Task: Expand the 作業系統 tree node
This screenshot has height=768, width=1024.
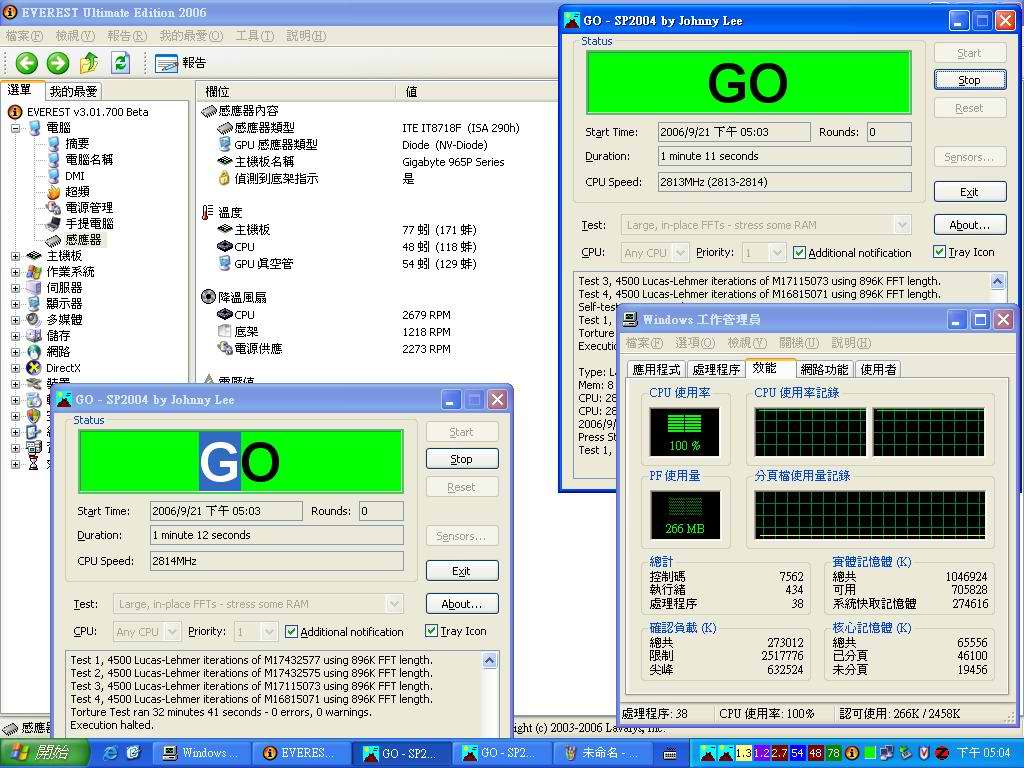Action: pos(16,272)
